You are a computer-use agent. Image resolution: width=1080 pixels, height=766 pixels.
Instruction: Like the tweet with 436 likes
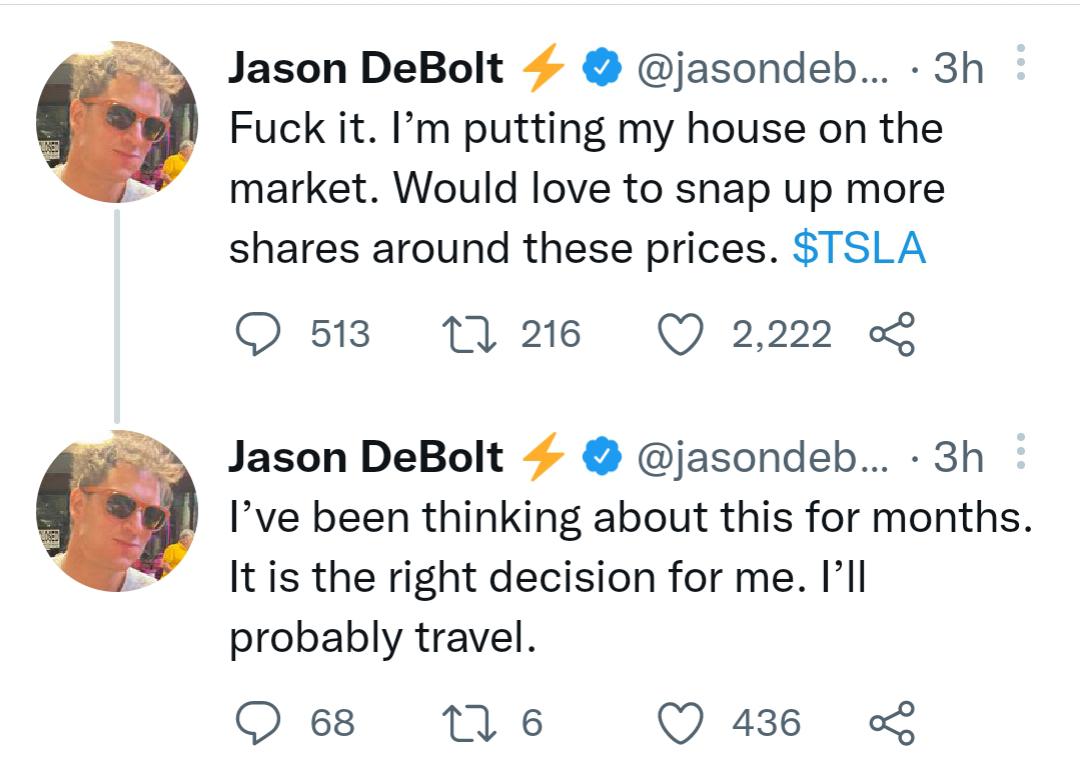[x=680, y=723]
